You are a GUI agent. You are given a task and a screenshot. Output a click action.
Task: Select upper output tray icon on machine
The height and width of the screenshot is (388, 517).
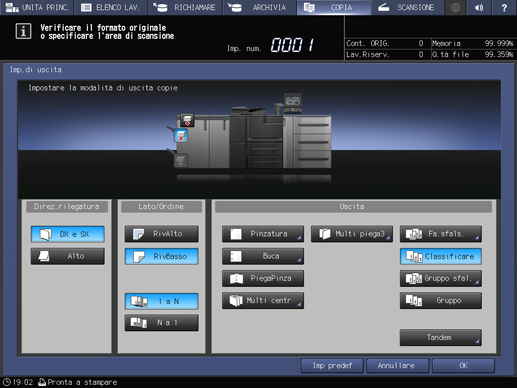pos(187,120)
